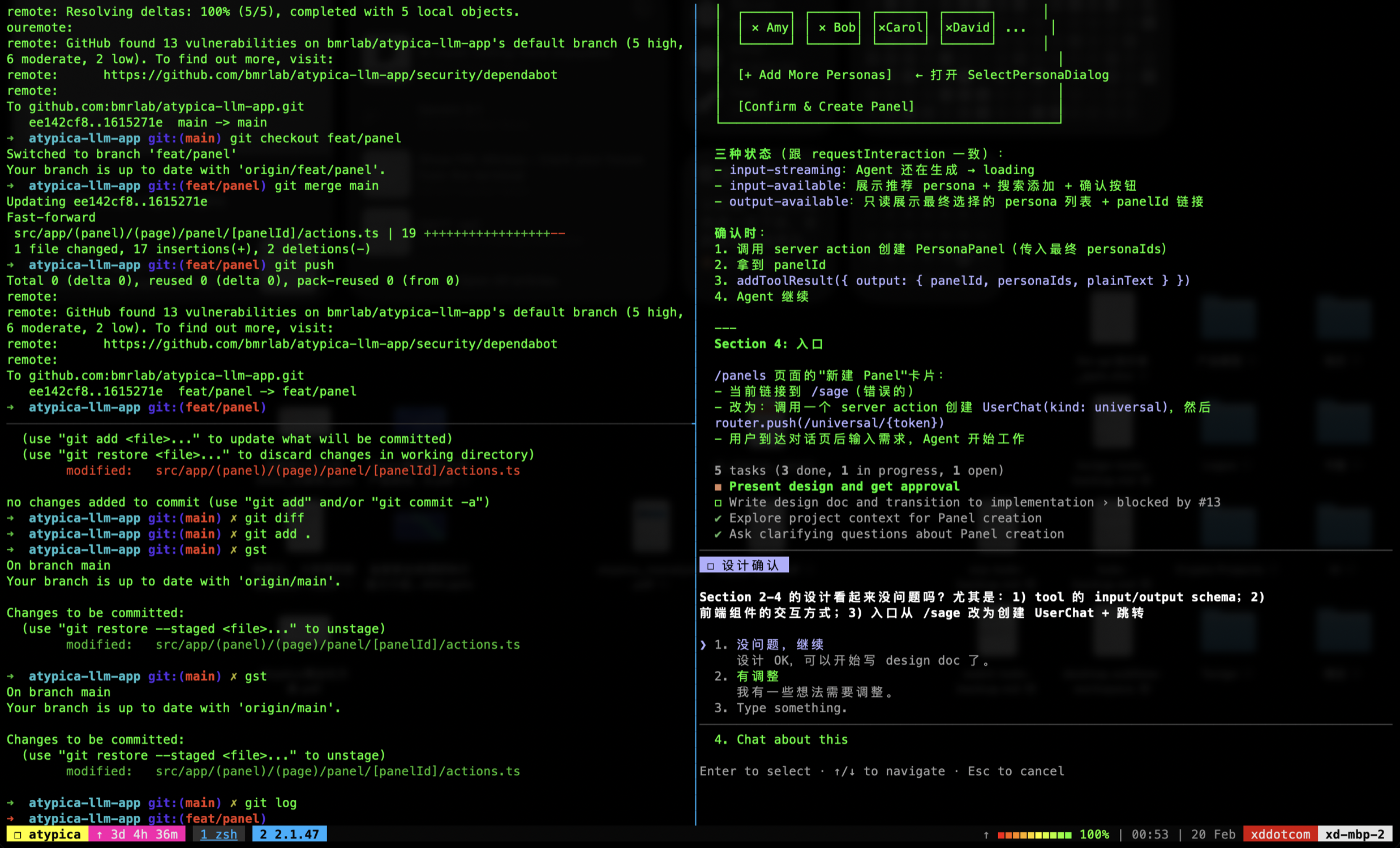Select option 2 '有调整'
This screenshot has height=848, width=1400.
[757, 676]
